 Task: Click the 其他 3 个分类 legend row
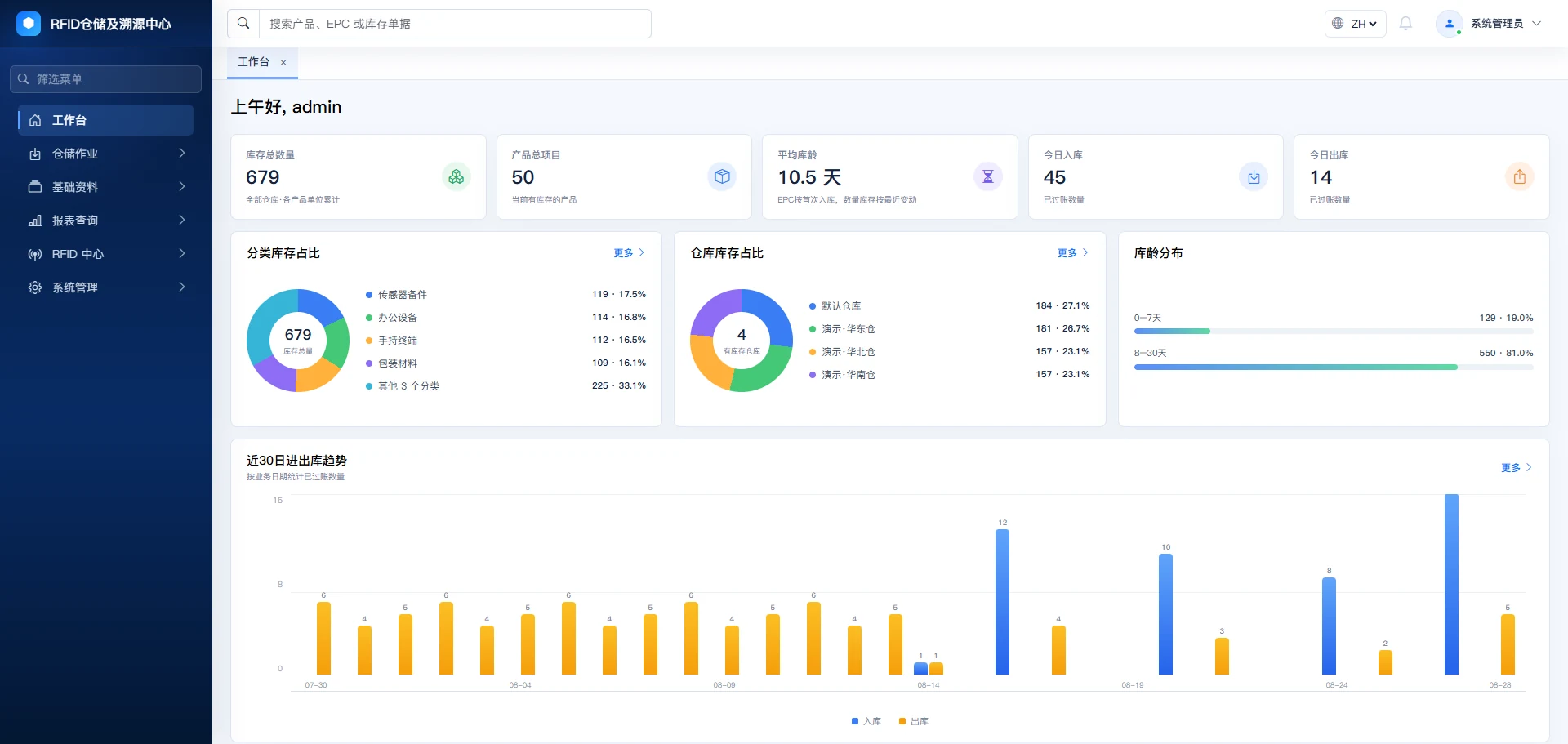point(506,386)
